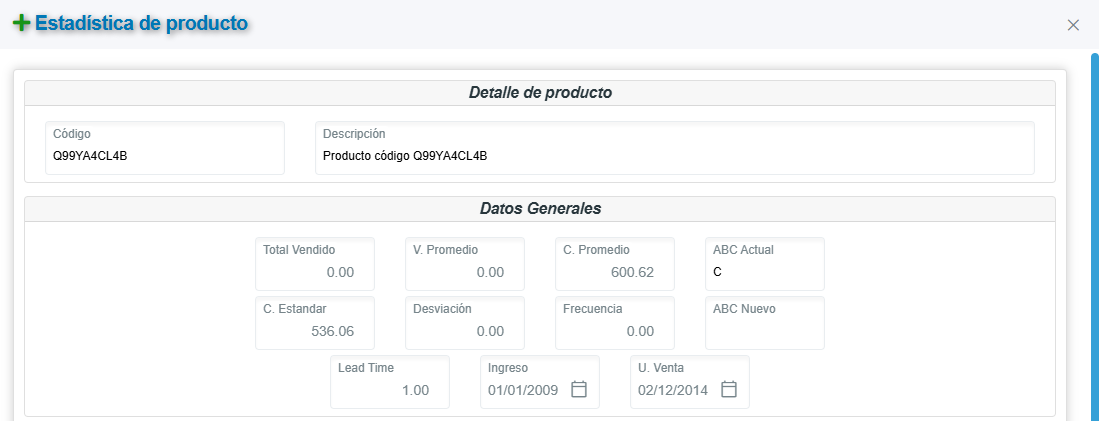Viewport: 1099px width, 421px height.
Task: Click the green plus icon beside title
Action: pyautogui.click(x=21, y=23)
